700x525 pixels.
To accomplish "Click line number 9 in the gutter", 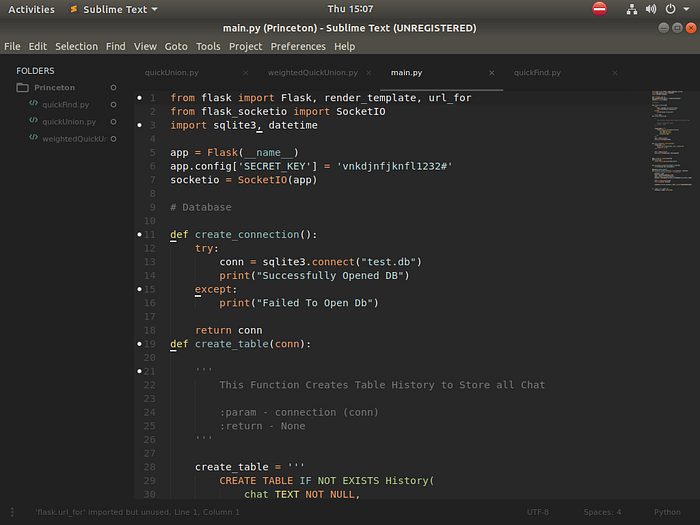I will (x=152, y=207).
